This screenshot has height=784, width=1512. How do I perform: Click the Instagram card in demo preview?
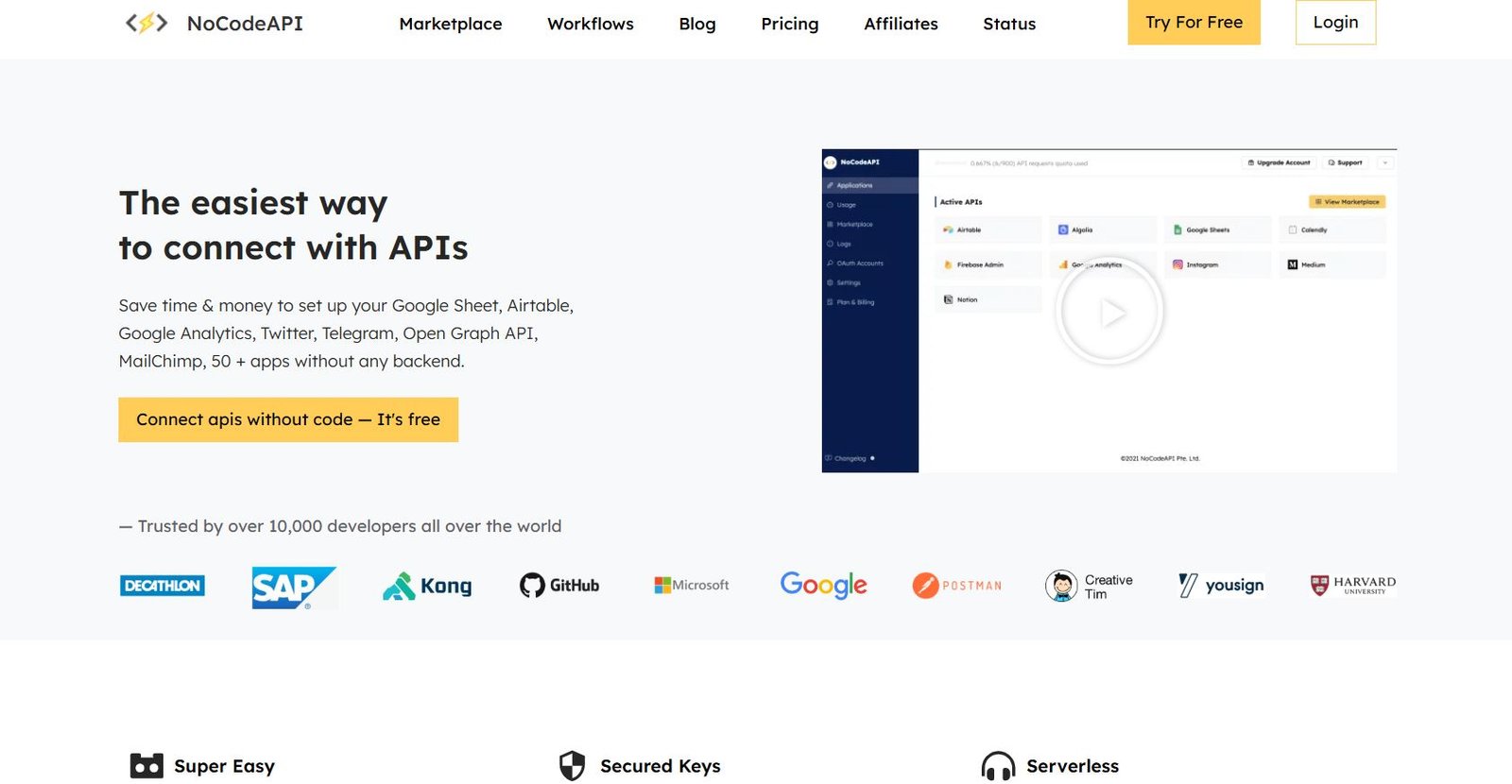(1217, 264)
